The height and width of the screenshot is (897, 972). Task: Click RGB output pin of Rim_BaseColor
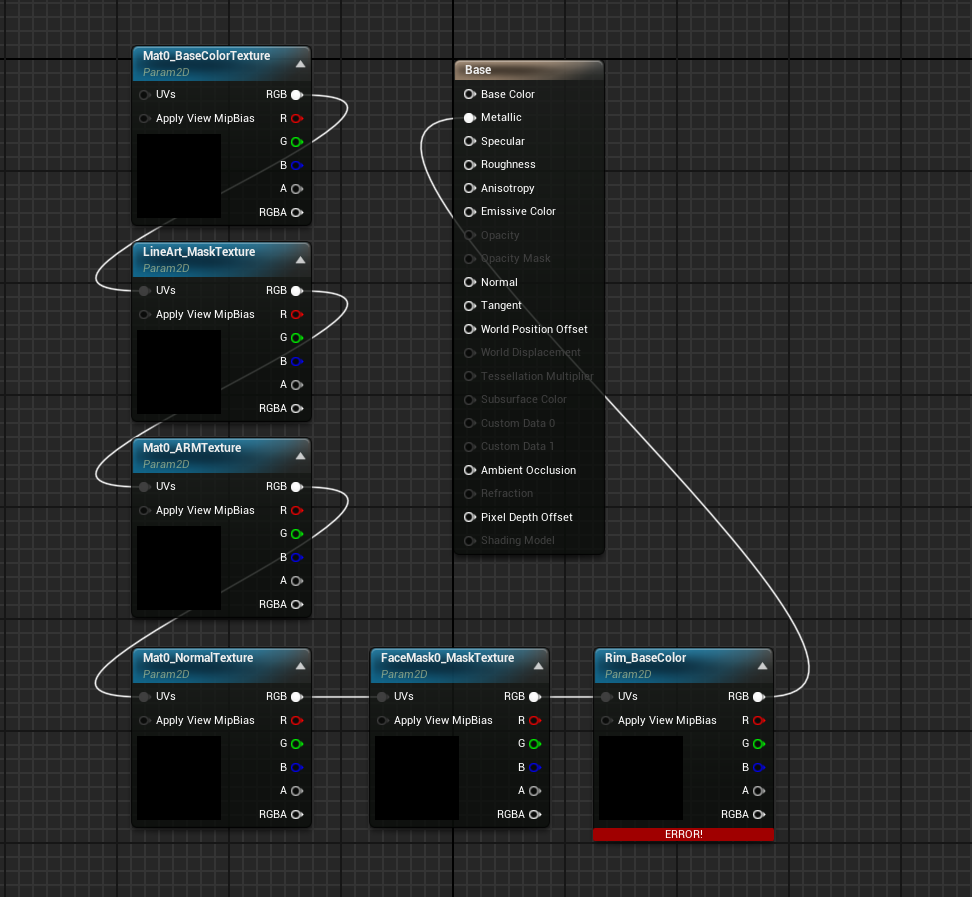[759, 697]
